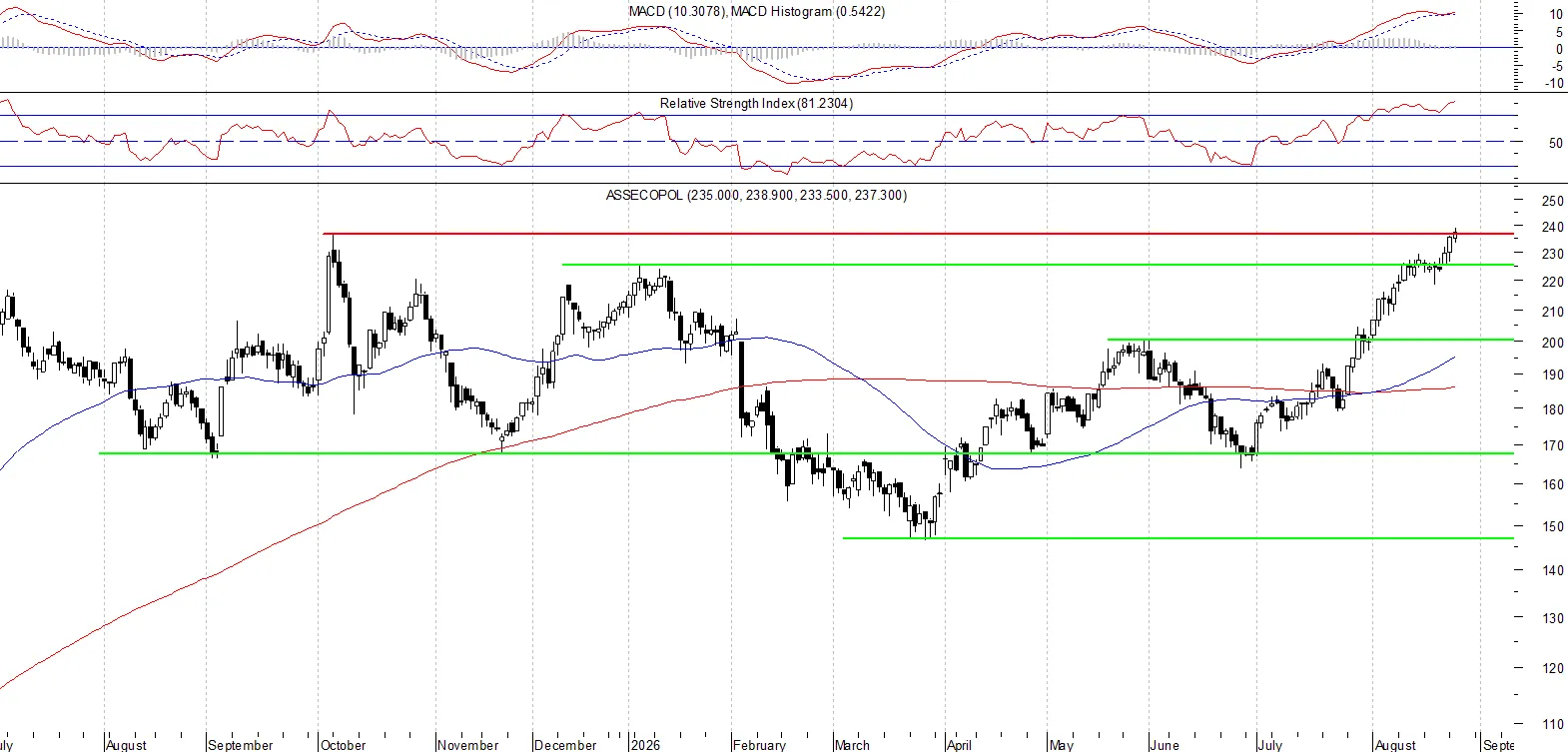Select the 240 price axis label
The image size is (1568, 752).
click(1553, 228)
